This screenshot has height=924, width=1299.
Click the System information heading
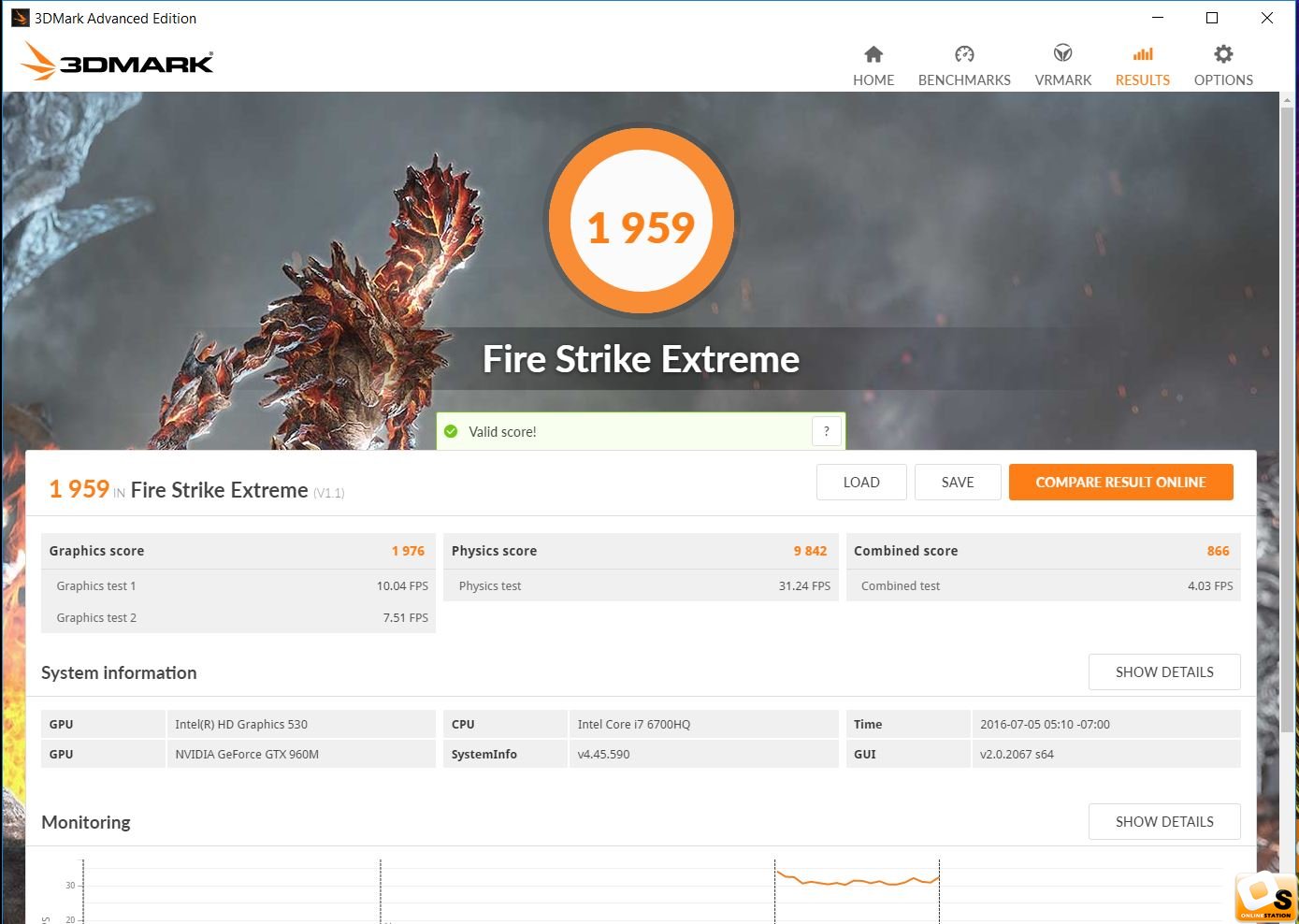(119, 672)
